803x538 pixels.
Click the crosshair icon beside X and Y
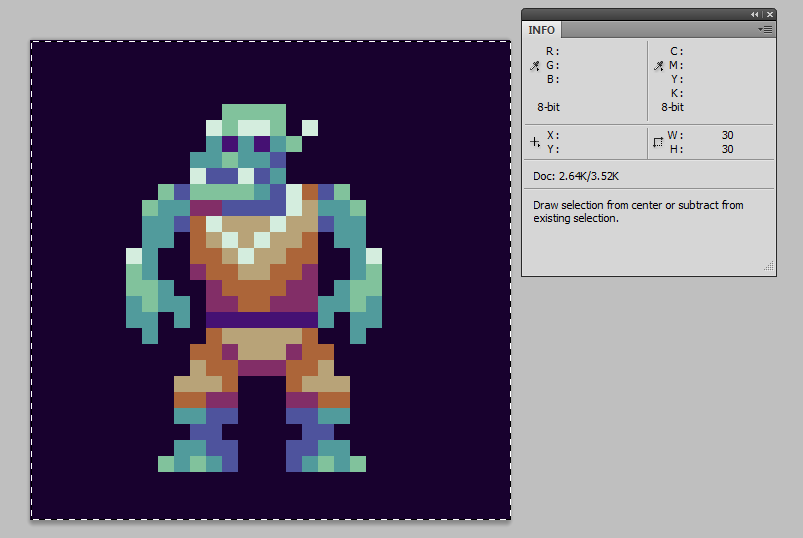tap(535, 142)
